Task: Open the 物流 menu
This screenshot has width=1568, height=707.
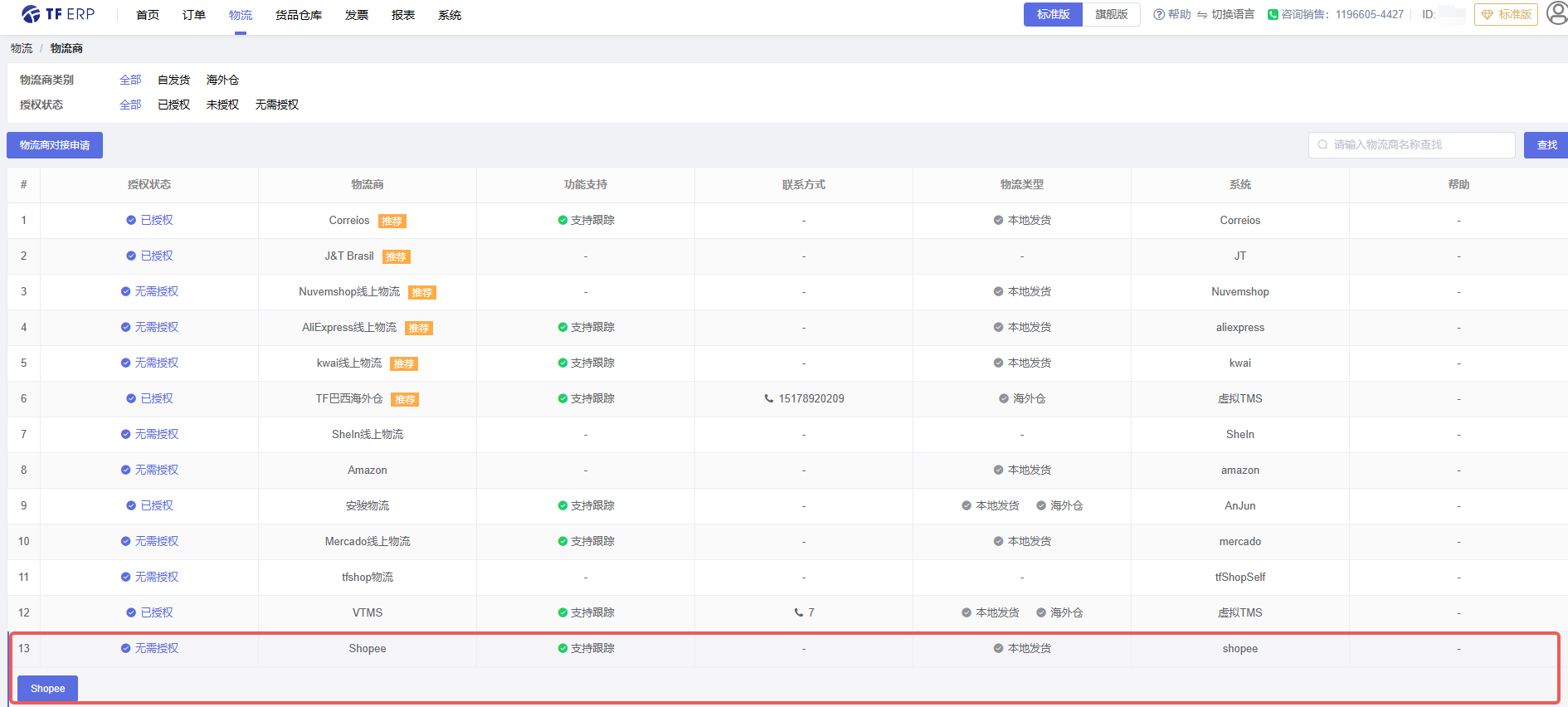Action: [241, 15]
